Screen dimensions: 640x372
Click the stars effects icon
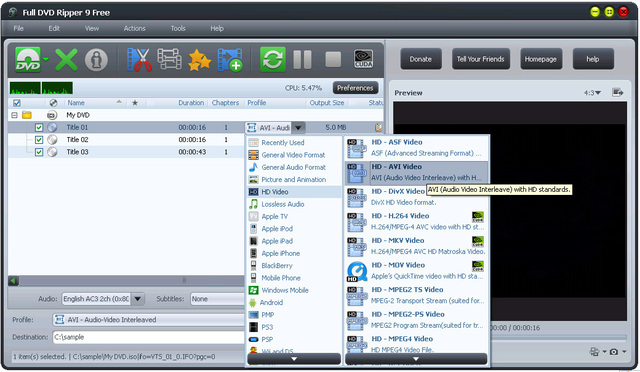[199, 60]
